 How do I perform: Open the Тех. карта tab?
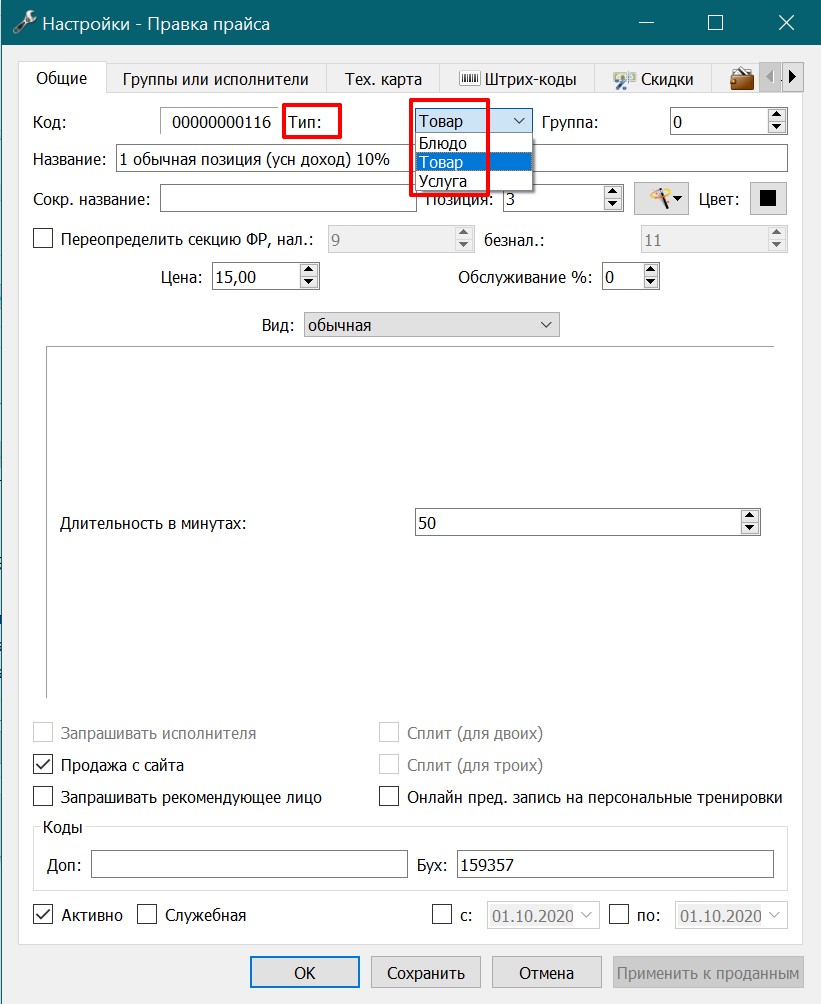pos(383,79)
